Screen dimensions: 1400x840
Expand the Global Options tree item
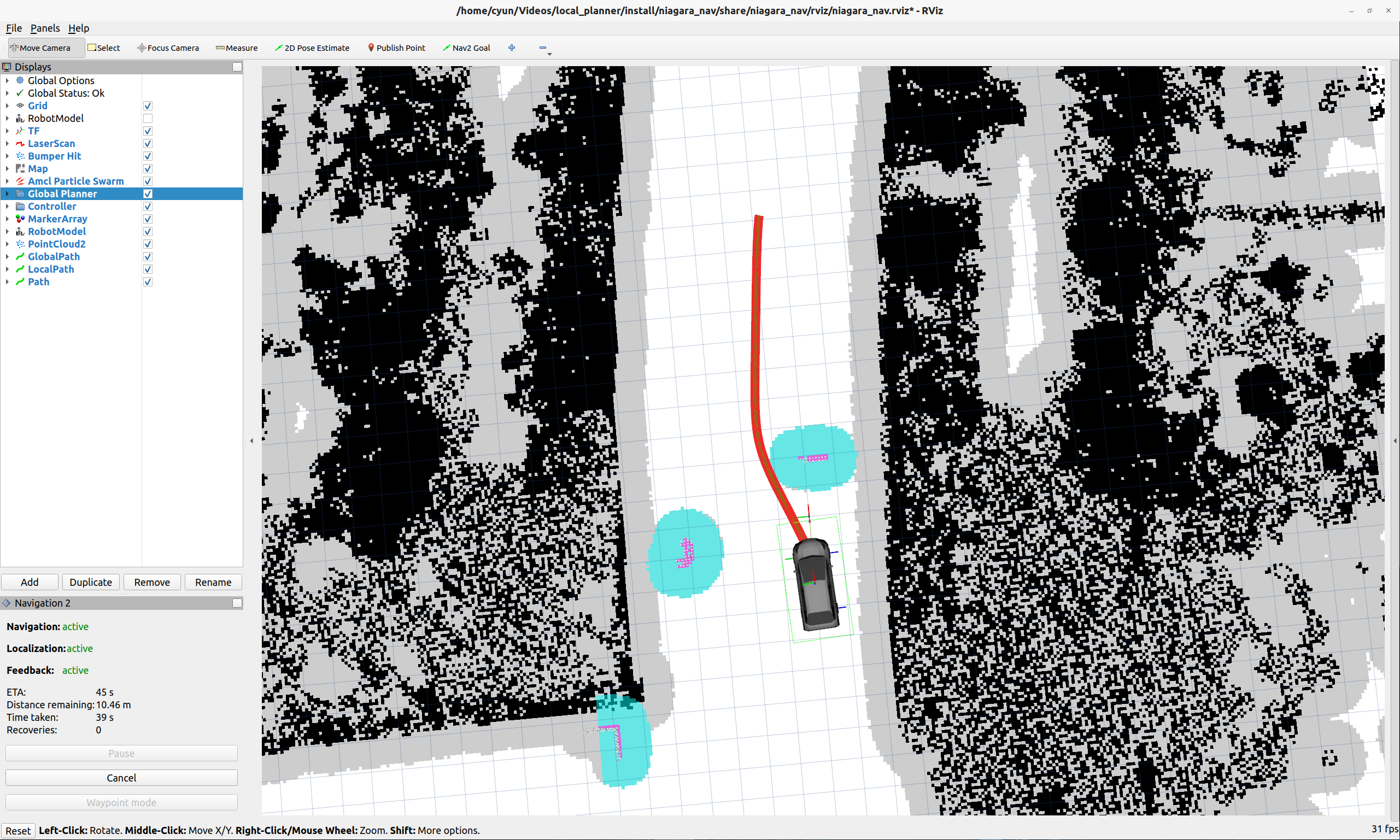(x=7, y=80)
